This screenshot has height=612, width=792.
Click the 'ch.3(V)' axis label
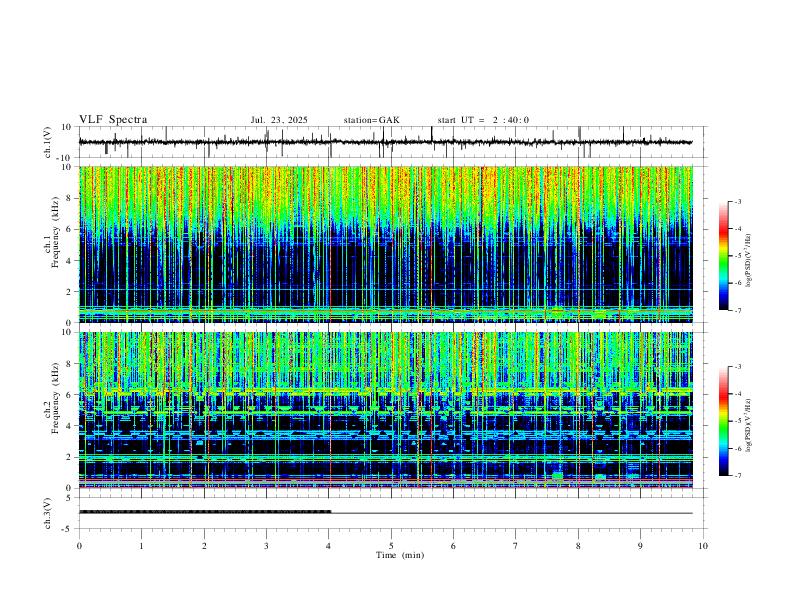click(x=48, y=513)
